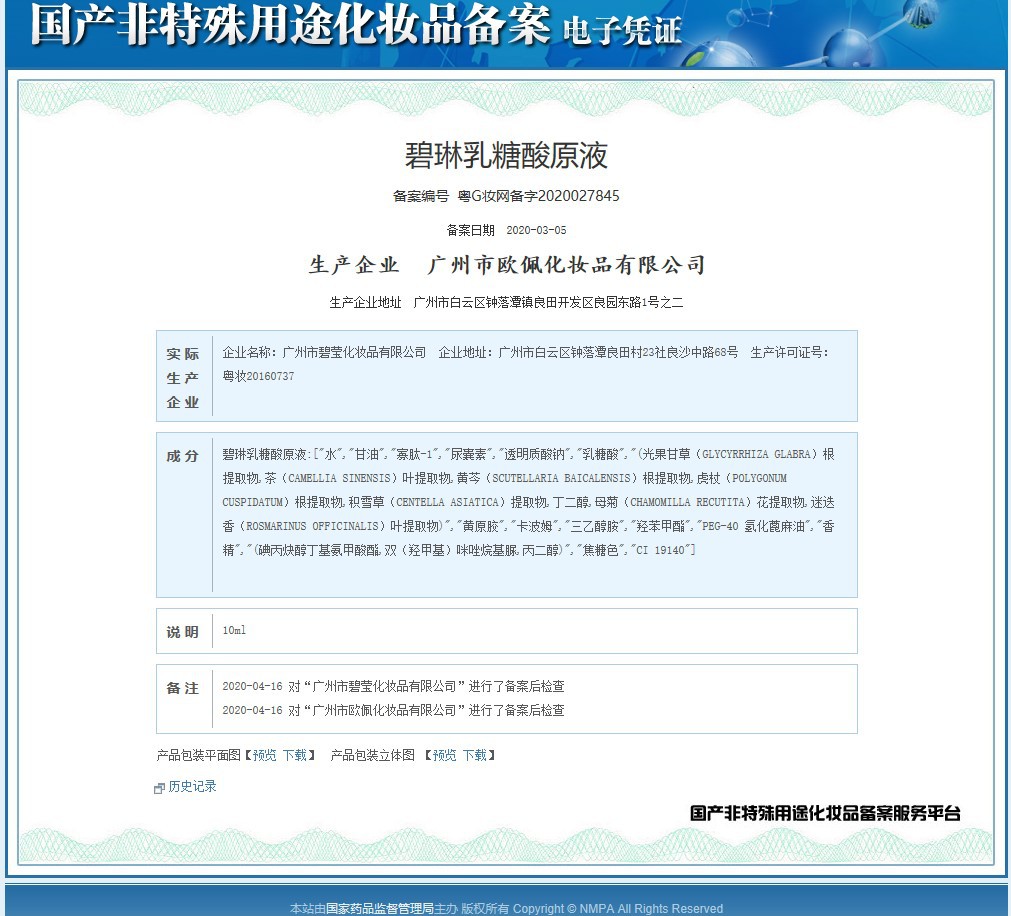Click the 实际生产企业 section label
The image size is (1011, 916).
tap(183, 378)
